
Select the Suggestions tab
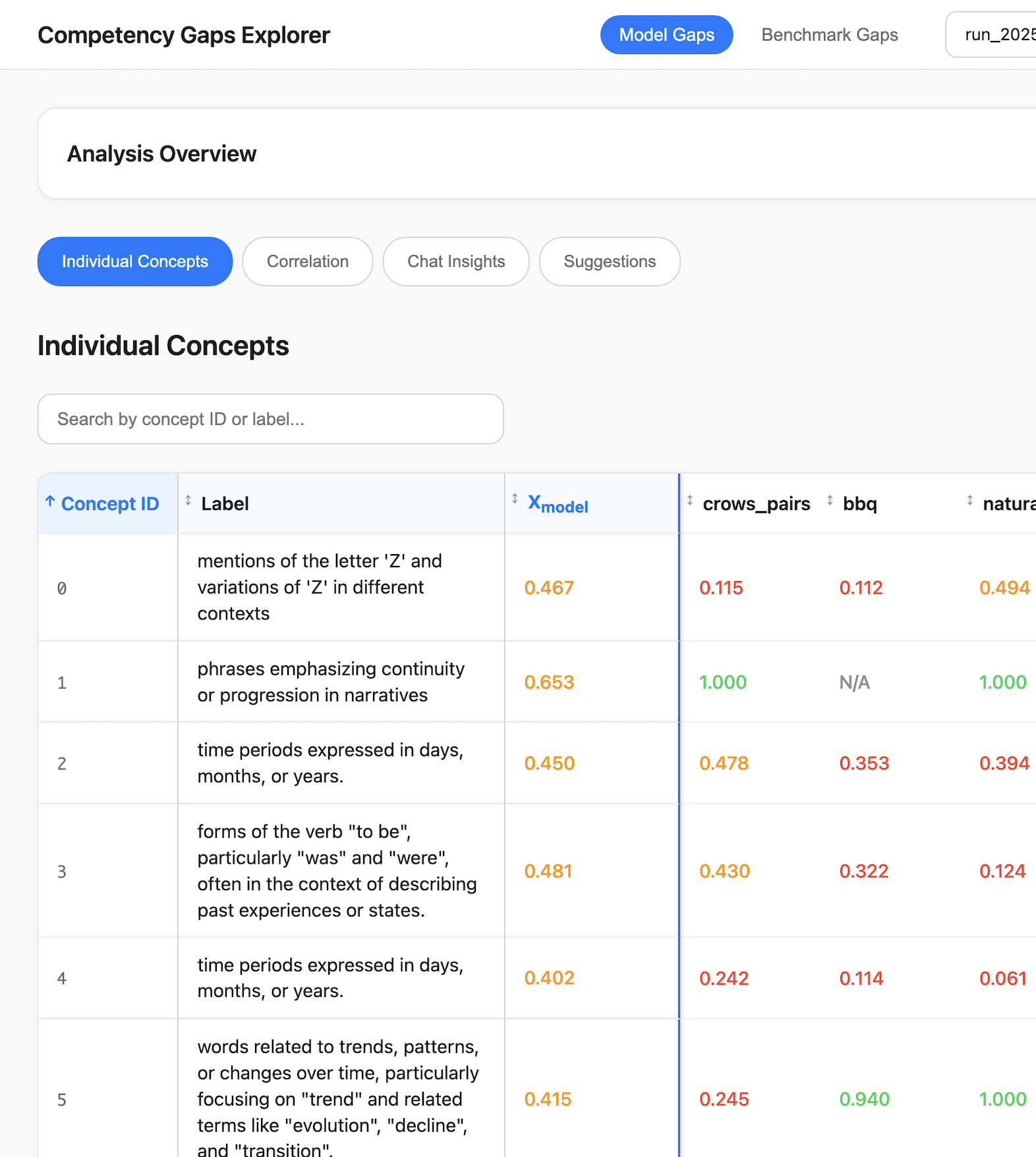(610, 262)
